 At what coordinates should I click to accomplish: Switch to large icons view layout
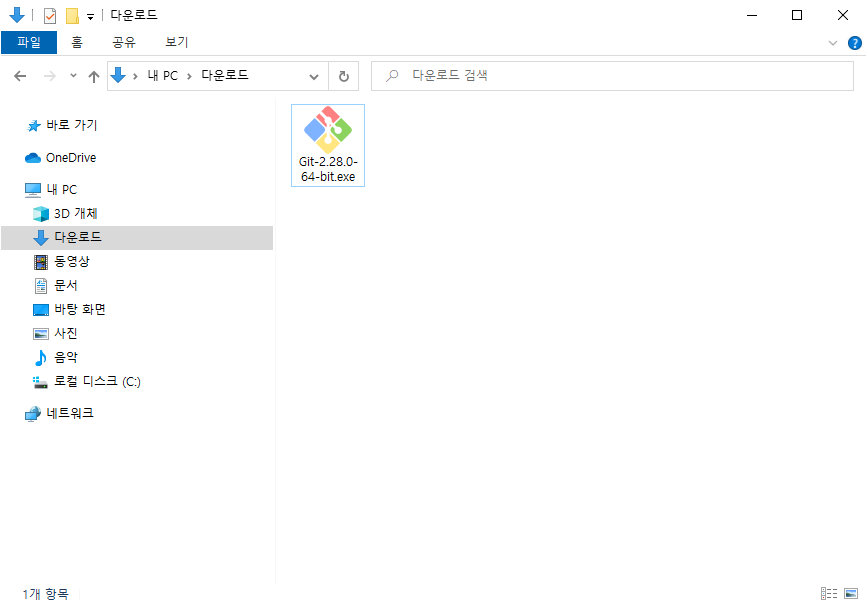point(851,594)
